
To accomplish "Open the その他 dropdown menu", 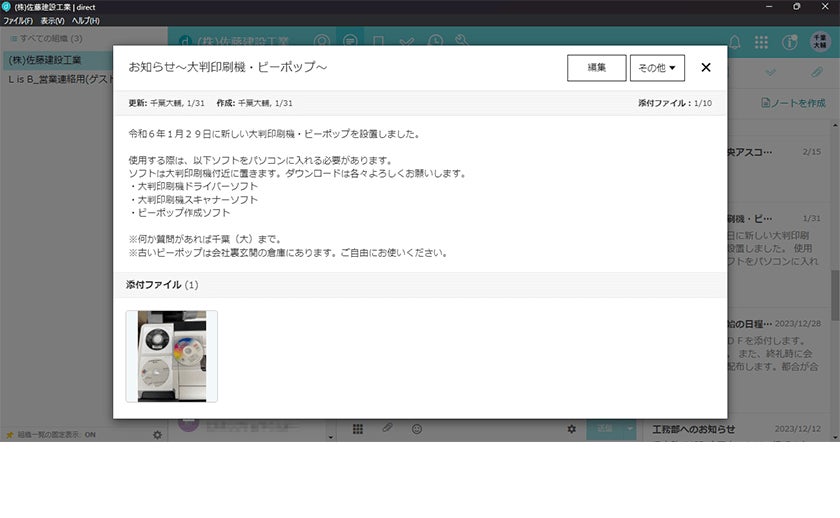I will [657, 68].
